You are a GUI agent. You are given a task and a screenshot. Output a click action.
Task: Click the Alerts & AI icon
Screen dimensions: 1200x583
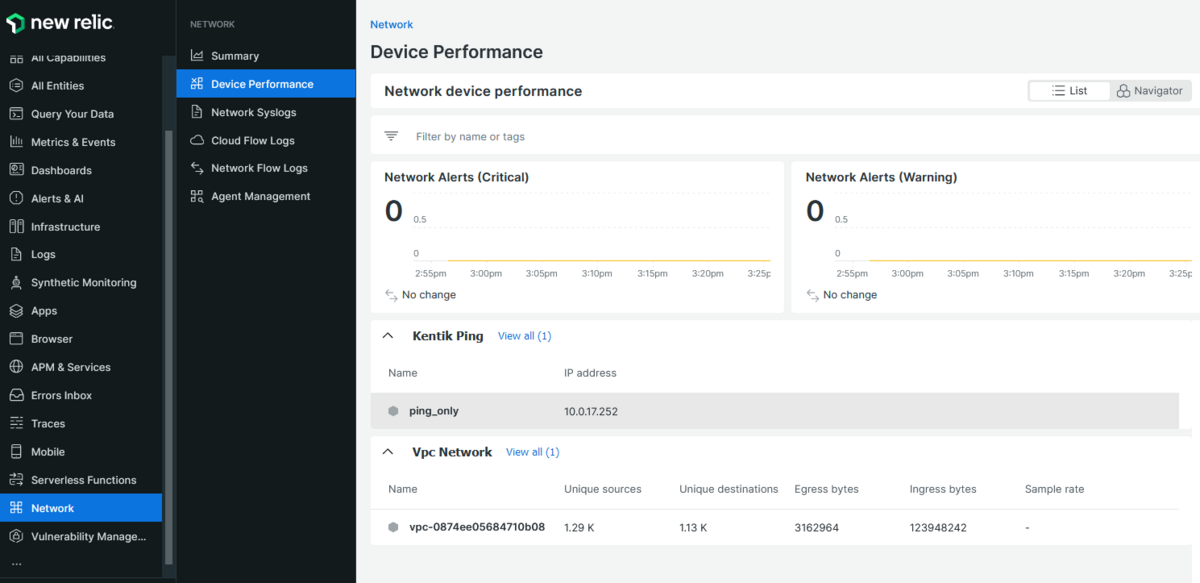point(16,198)
